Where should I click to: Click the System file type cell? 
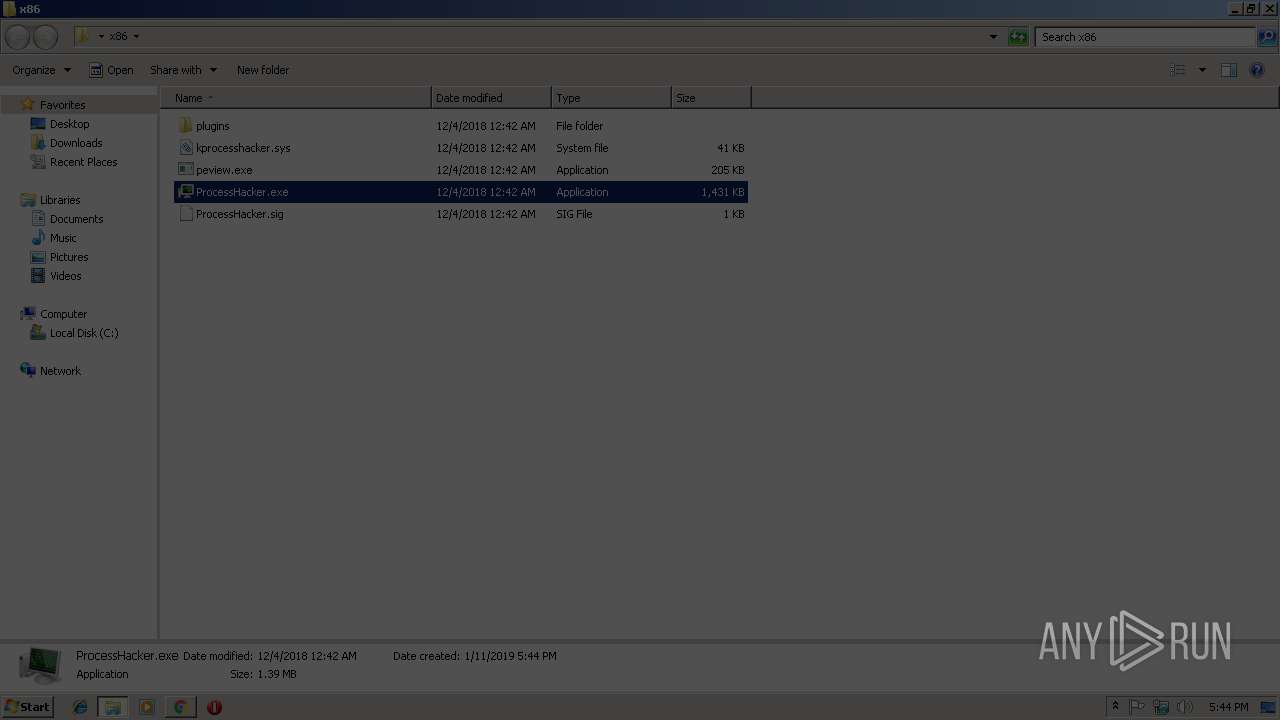coord(582,148)
